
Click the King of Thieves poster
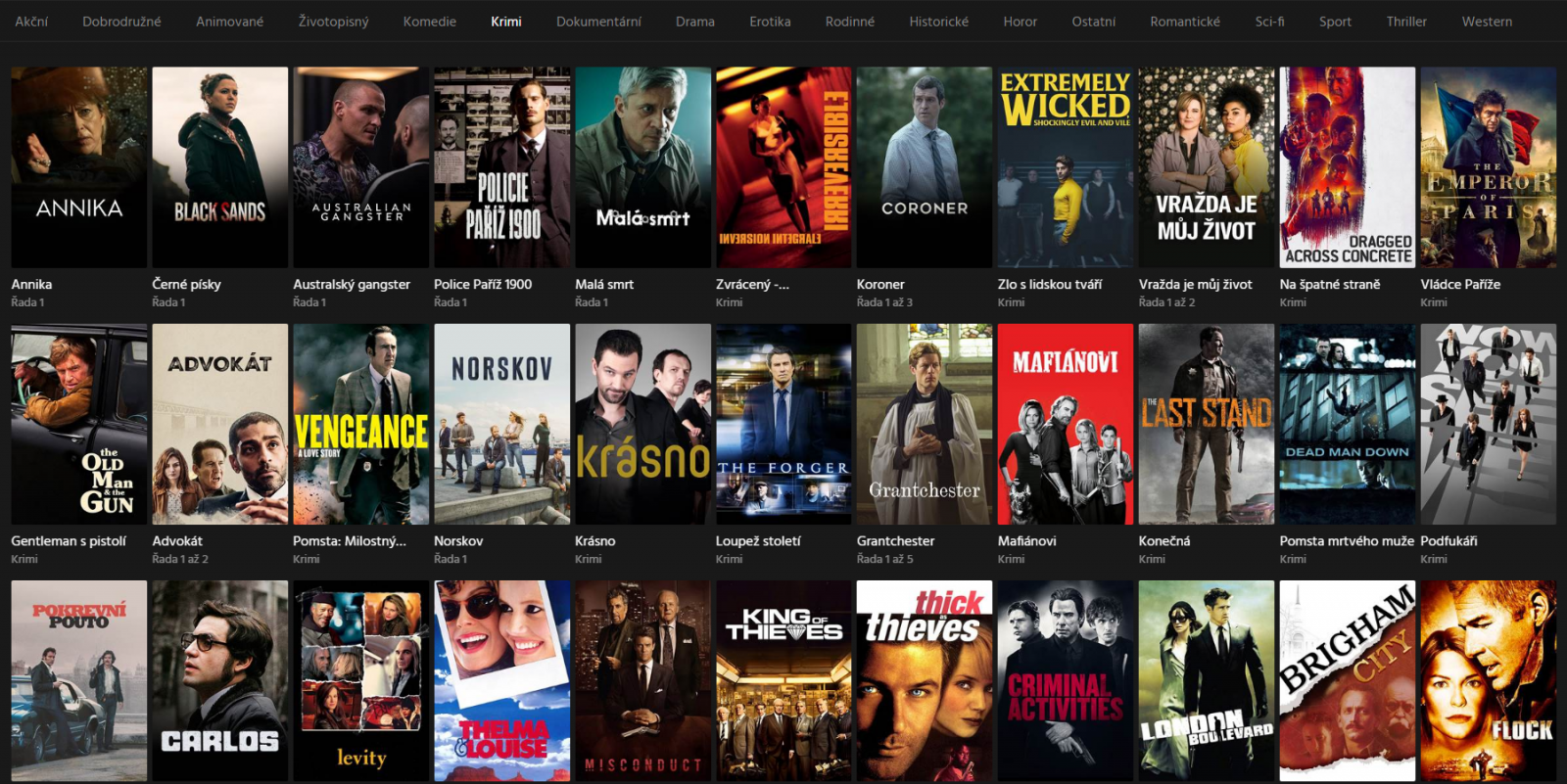(x=783, y=681)
